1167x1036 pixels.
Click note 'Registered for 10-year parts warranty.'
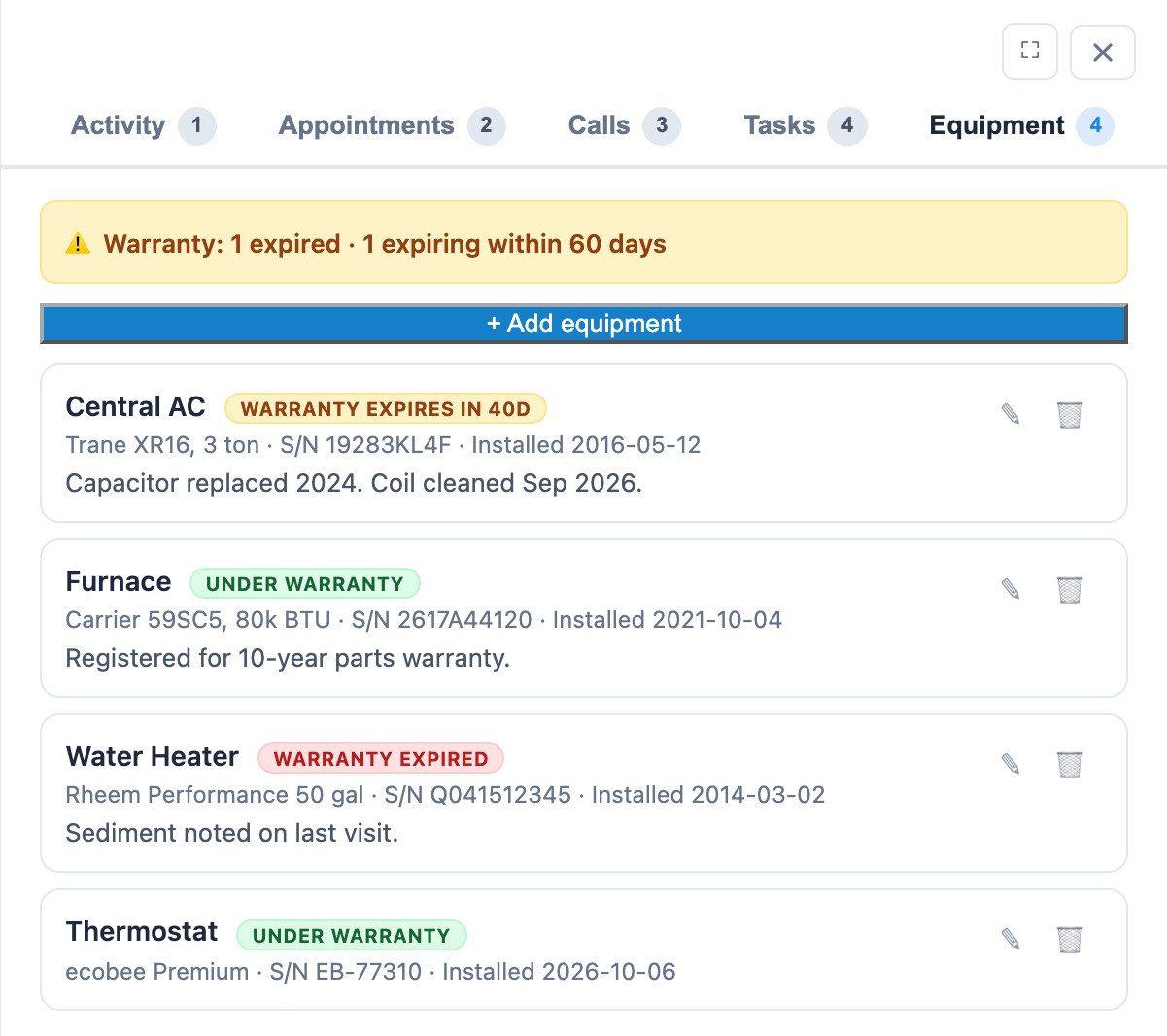click(288, 659)
